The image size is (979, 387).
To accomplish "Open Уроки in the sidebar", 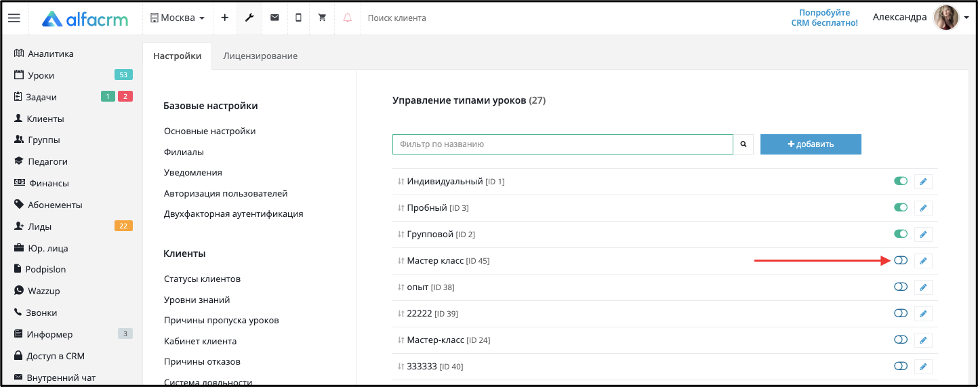I will click(34, 76).
